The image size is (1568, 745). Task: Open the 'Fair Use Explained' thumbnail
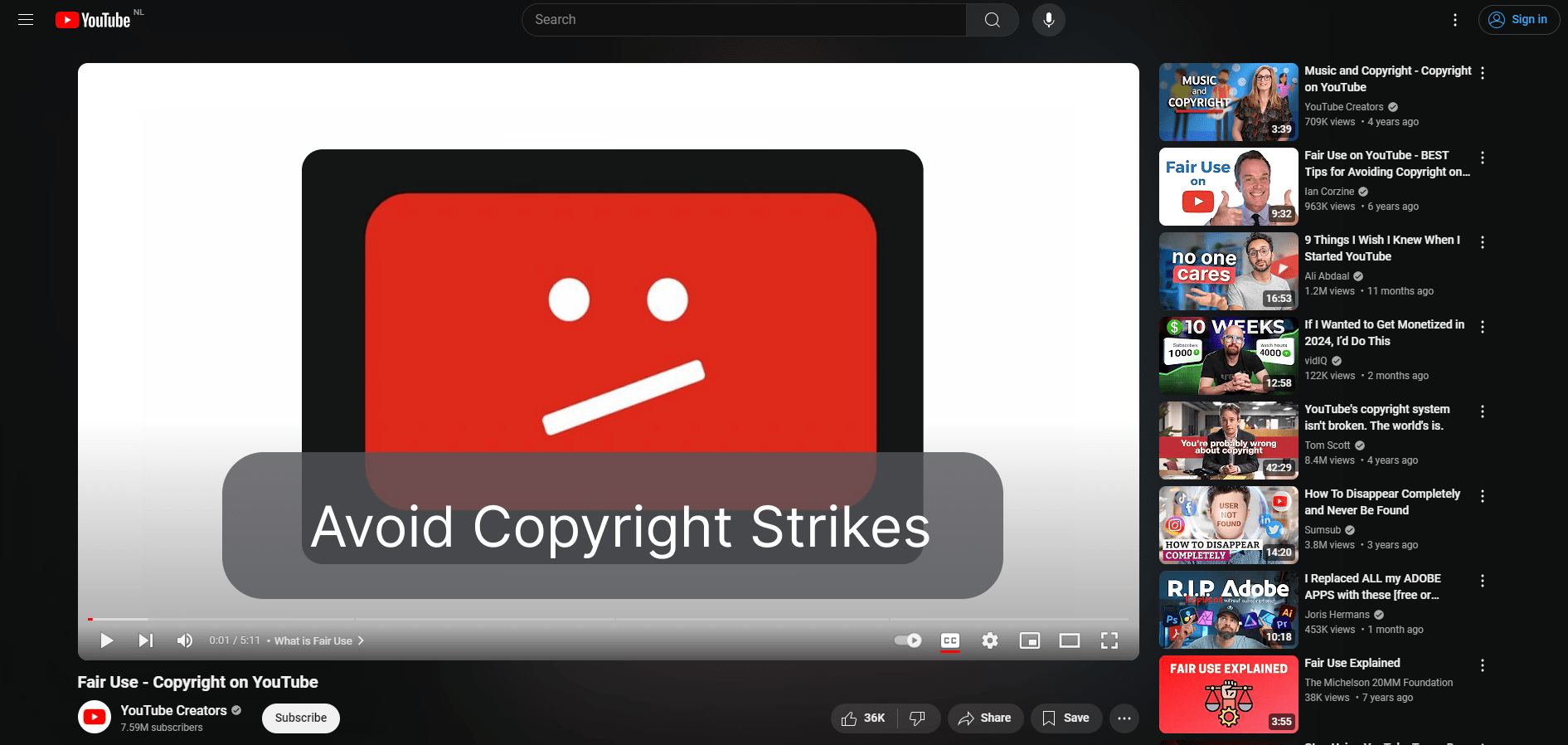click(x=1228, y=694)
